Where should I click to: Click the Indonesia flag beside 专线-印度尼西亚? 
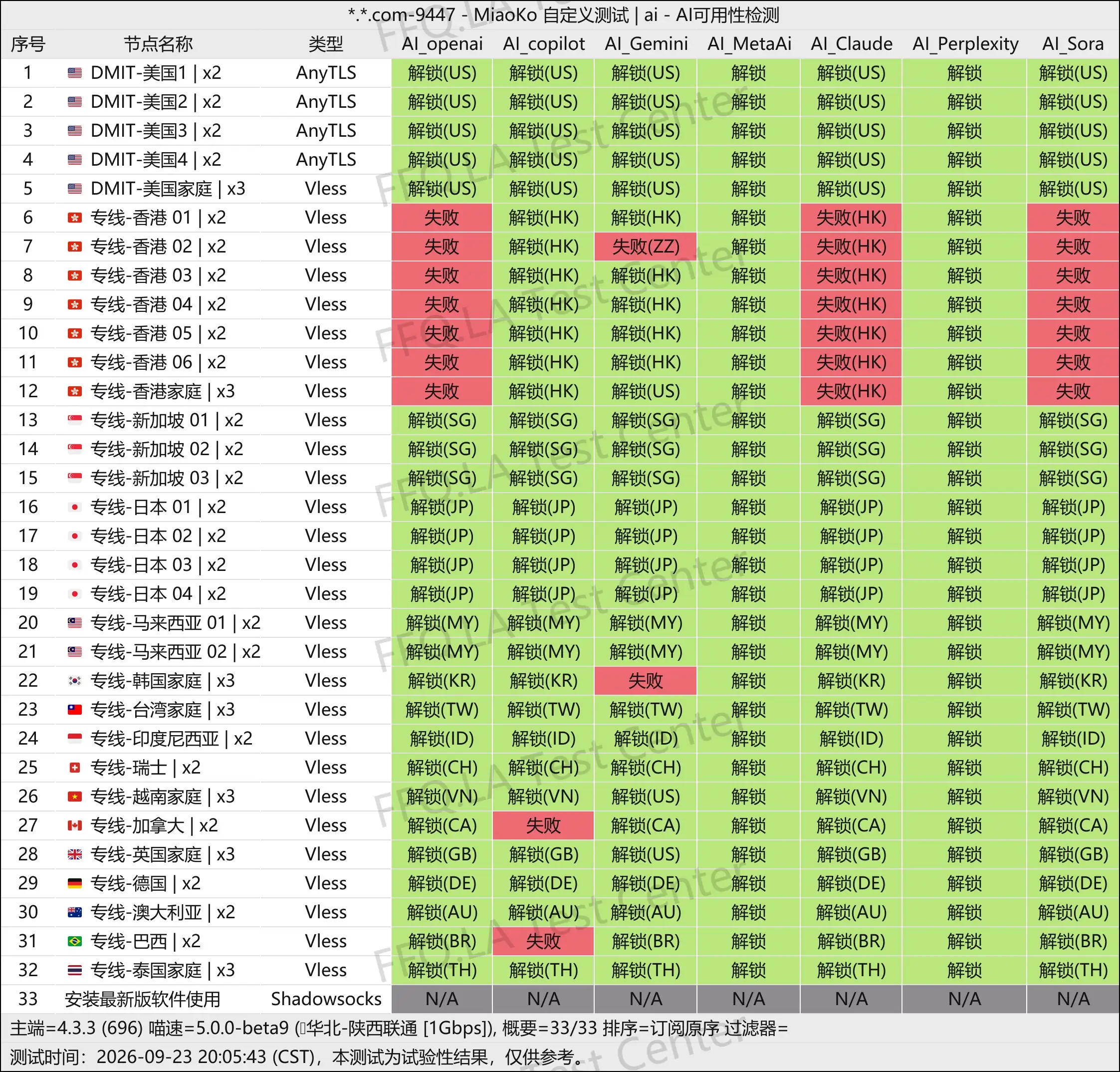74,738
